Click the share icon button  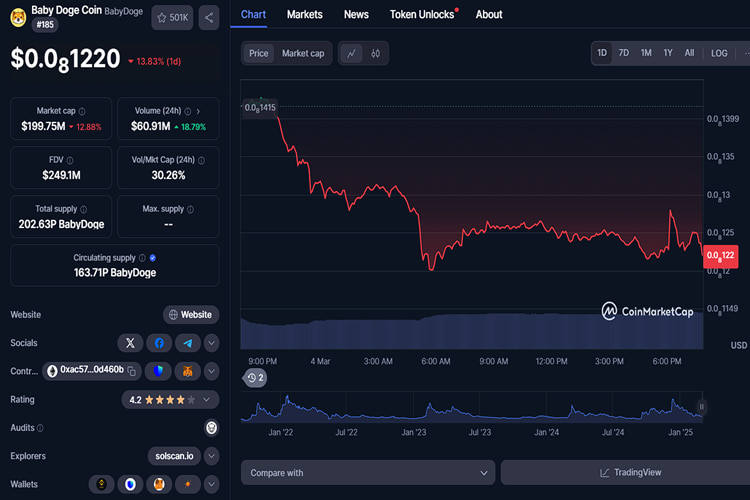(x=209, y=18)
